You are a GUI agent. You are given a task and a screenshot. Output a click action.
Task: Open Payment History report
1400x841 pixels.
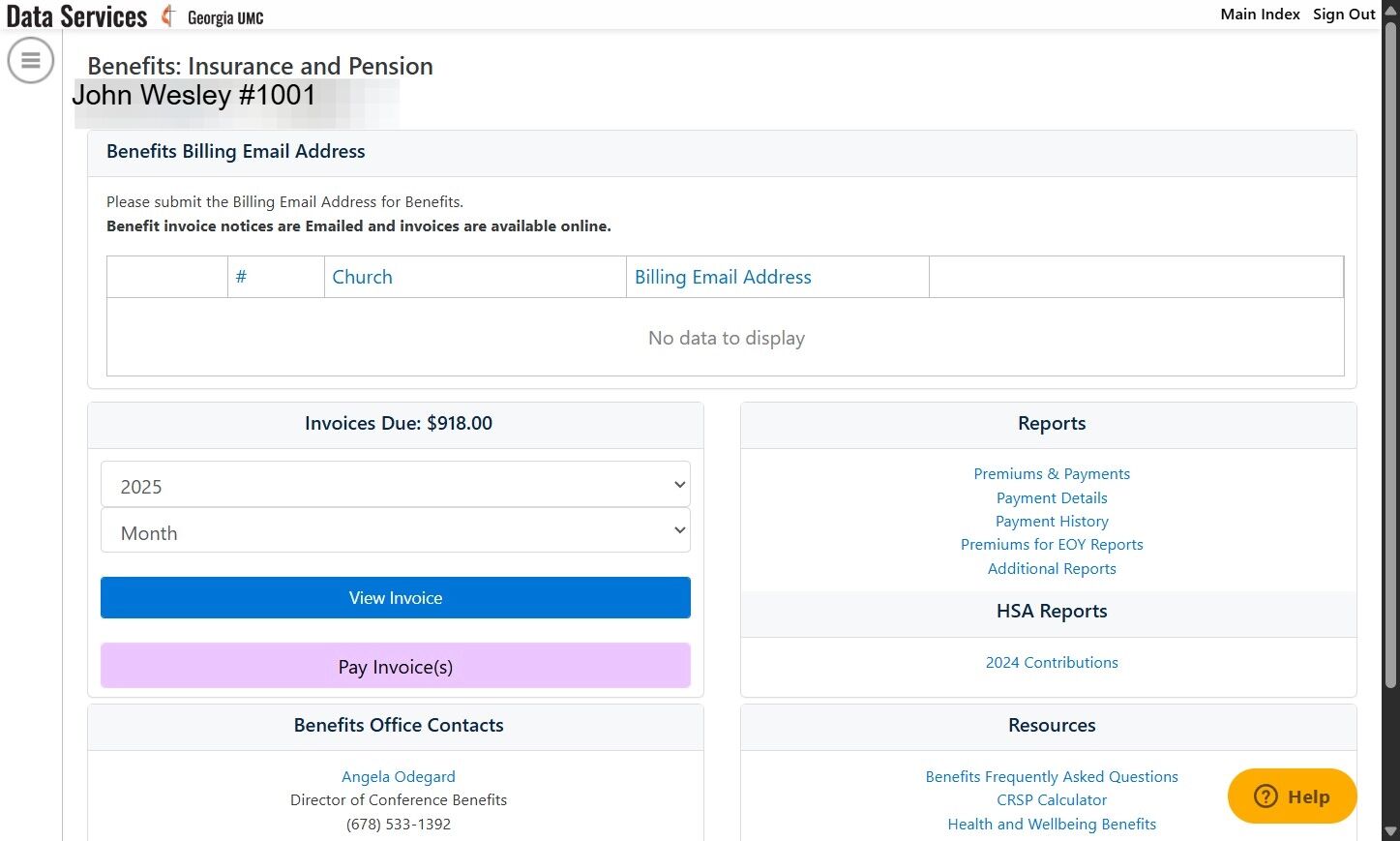tap(1052, 522)
